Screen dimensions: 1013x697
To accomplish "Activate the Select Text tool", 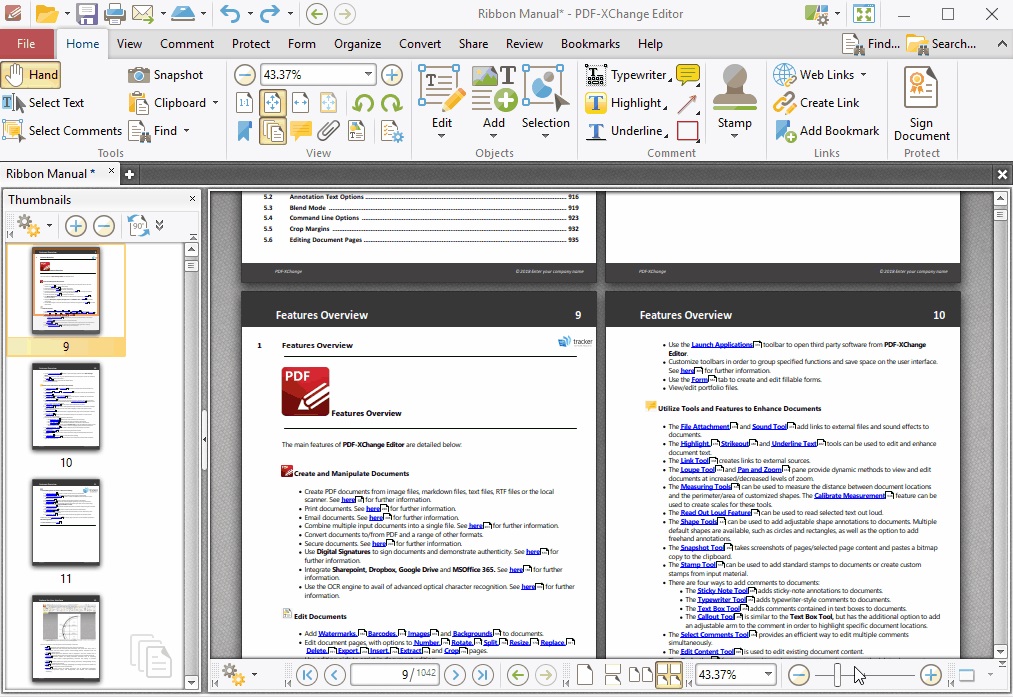I will 43,103.
